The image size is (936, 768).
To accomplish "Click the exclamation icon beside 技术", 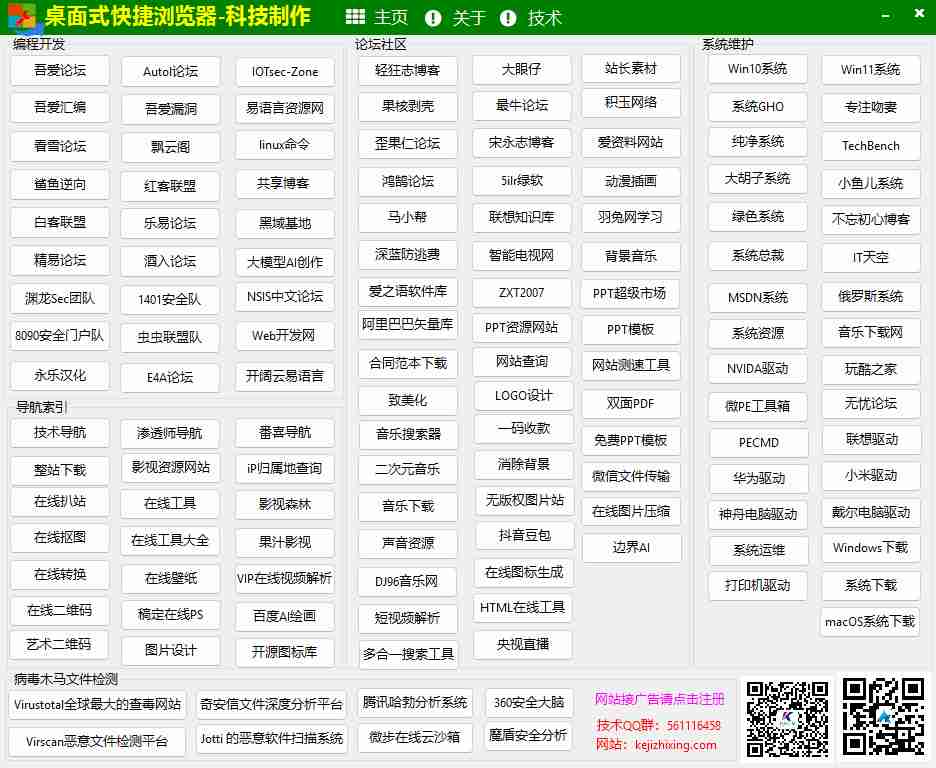I will pos(508,18).
